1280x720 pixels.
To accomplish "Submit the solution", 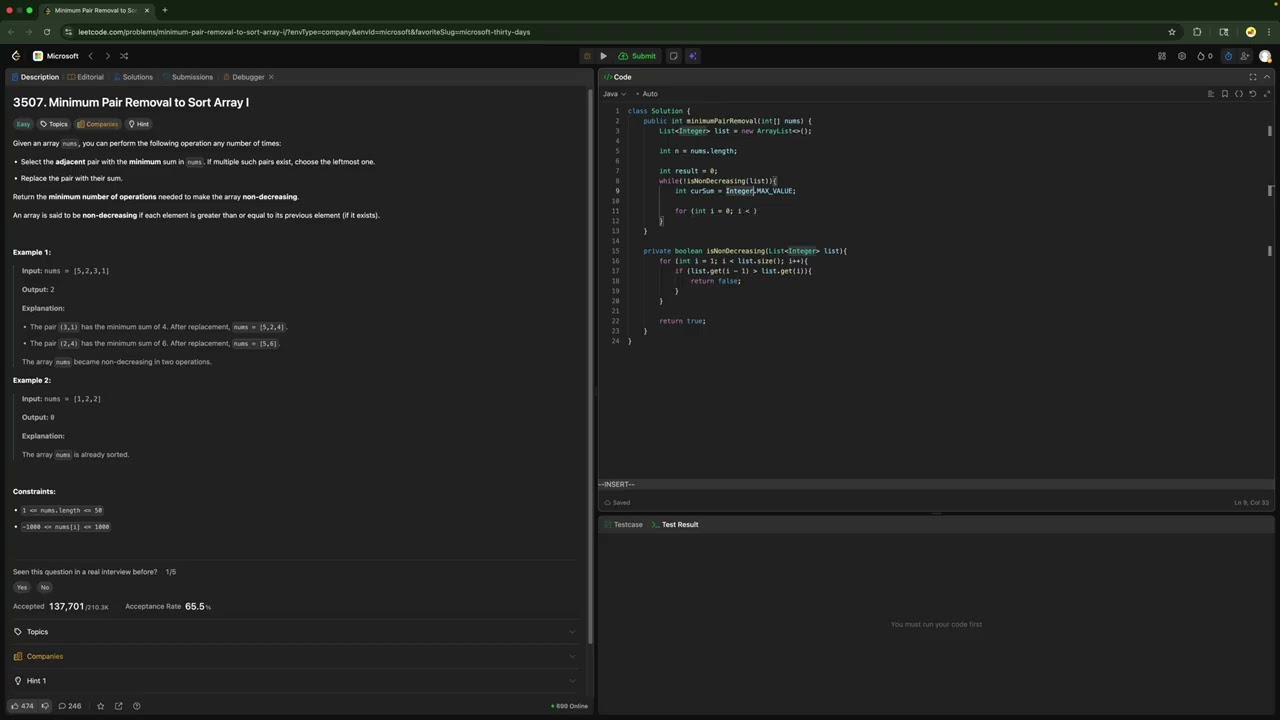I will coord(637,56).
